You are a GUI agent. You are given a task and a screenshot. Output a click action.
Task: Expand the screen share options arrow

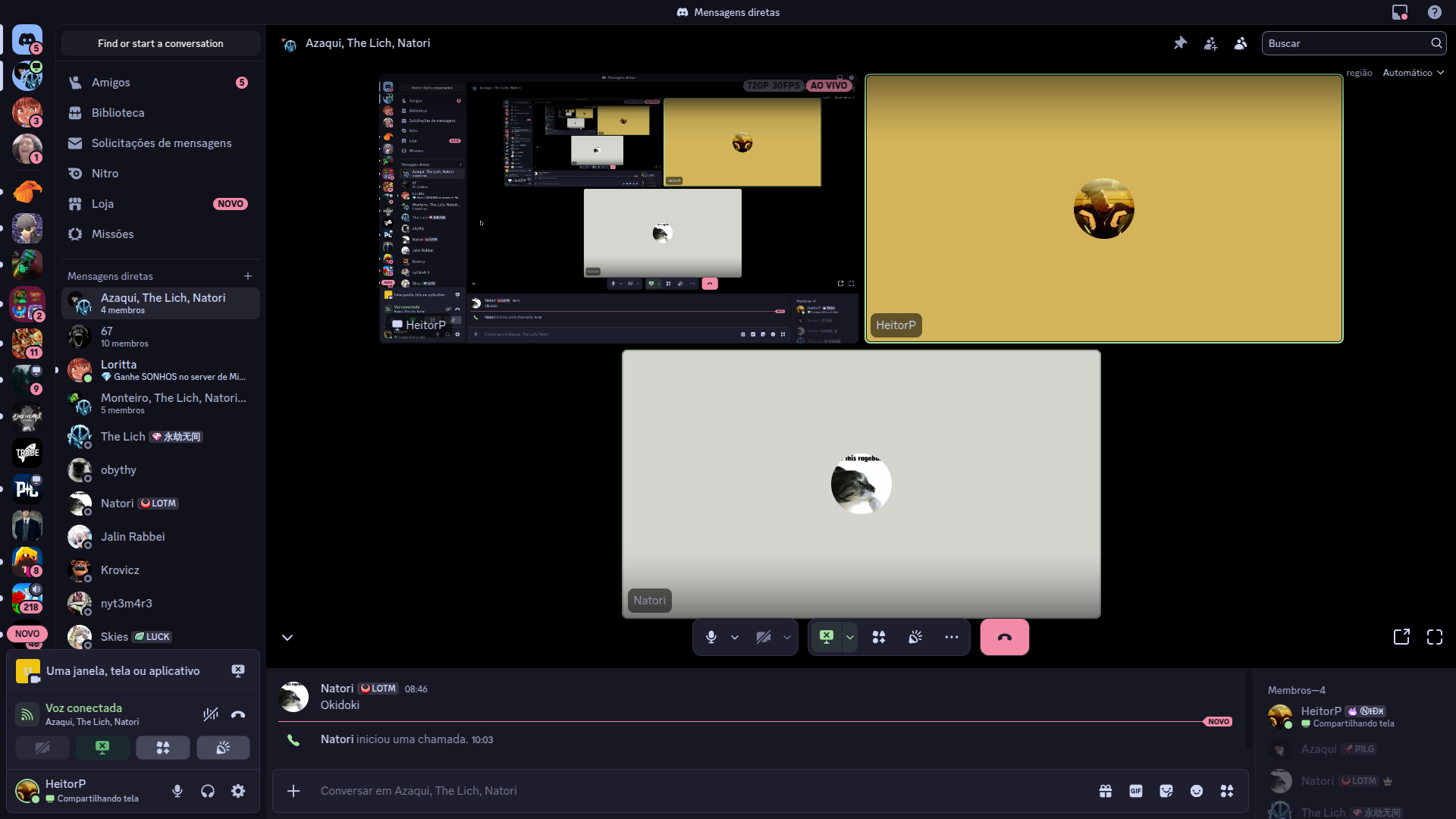tap(850, 637)
